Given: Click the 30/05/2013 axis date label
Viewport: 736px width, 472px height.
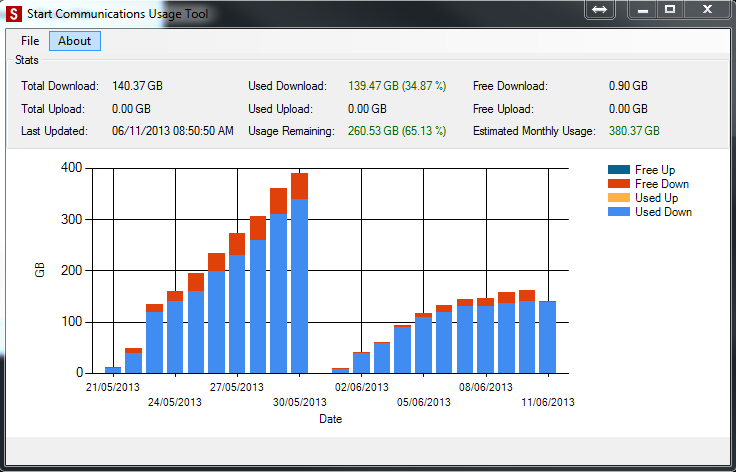Looking at the screenshot, I should (x=299, y=402).
